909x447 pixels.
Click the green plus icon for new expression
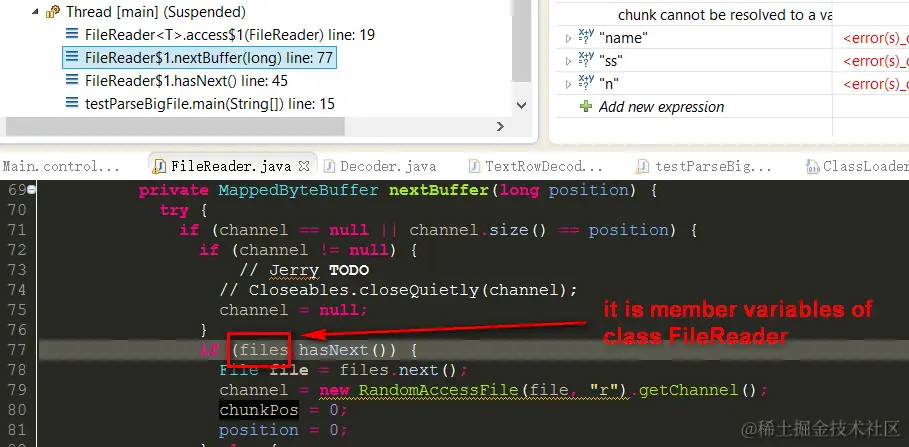[x=586, y=107]
